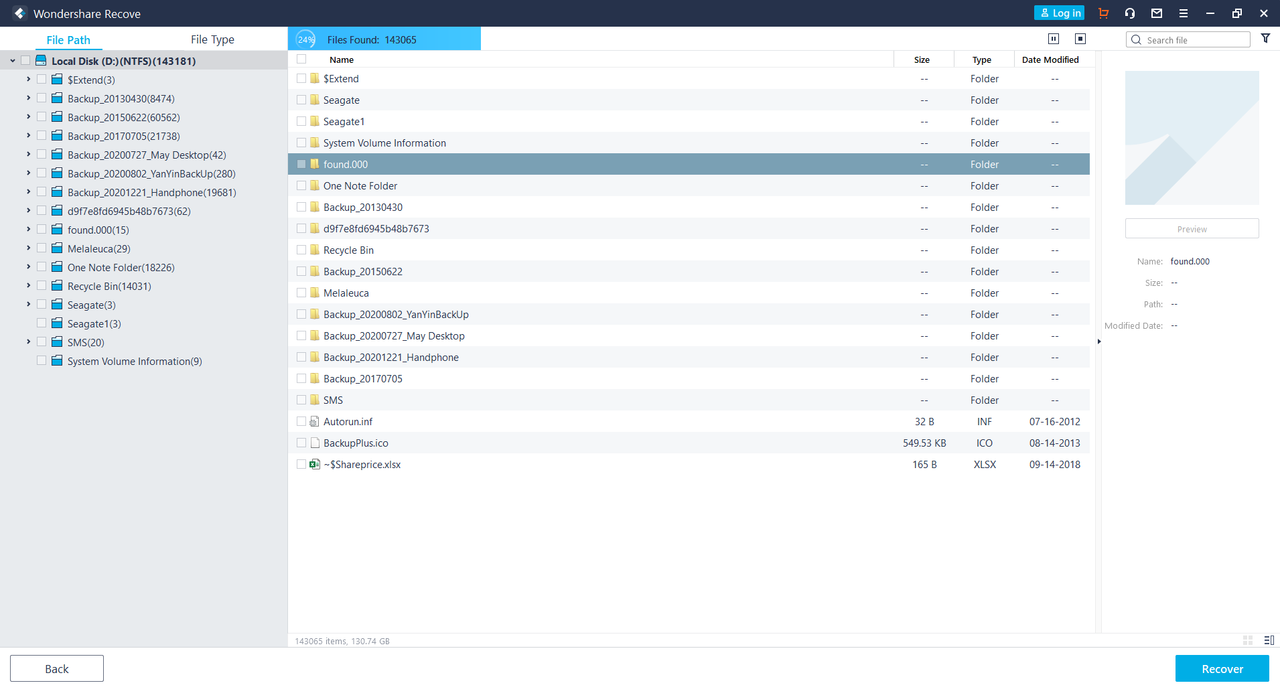Click folder icon of Seagate row in list
This screenshot has width=1280, height=689.
tap(314, 100)
